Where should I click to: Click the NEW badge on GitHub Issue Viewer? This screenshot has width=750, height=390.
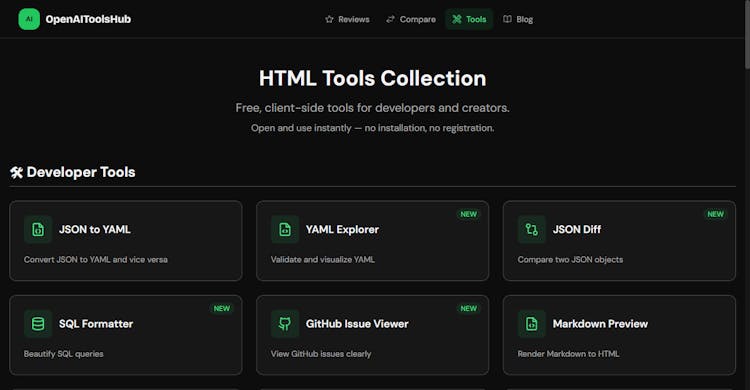(469, 309)
